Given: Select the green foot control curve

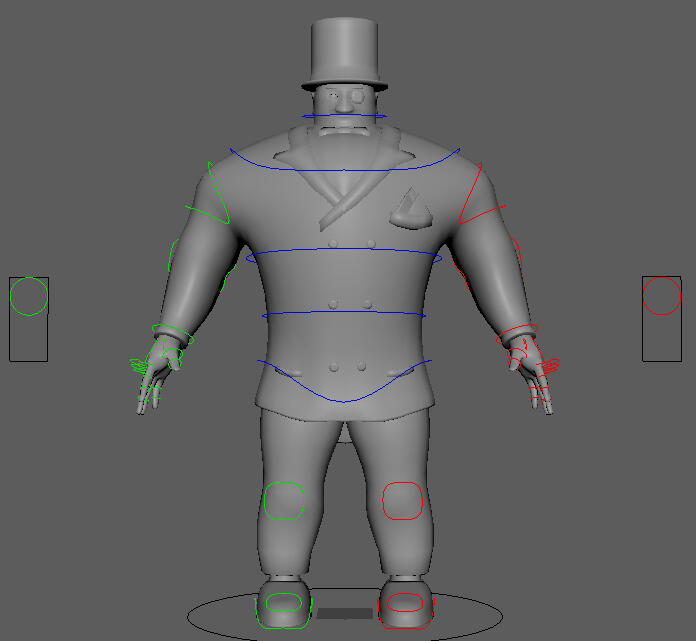Looking at the screenshot, I should (280, 603).
